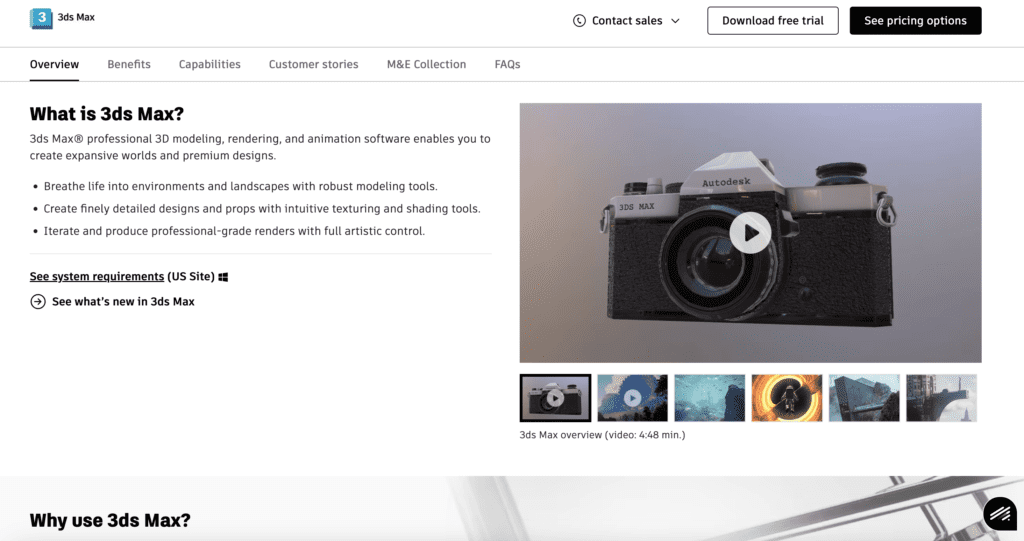Select the bridge tower cityscape thumbnail
Screen dimensions: 1024x541
[x=941, y=398]
